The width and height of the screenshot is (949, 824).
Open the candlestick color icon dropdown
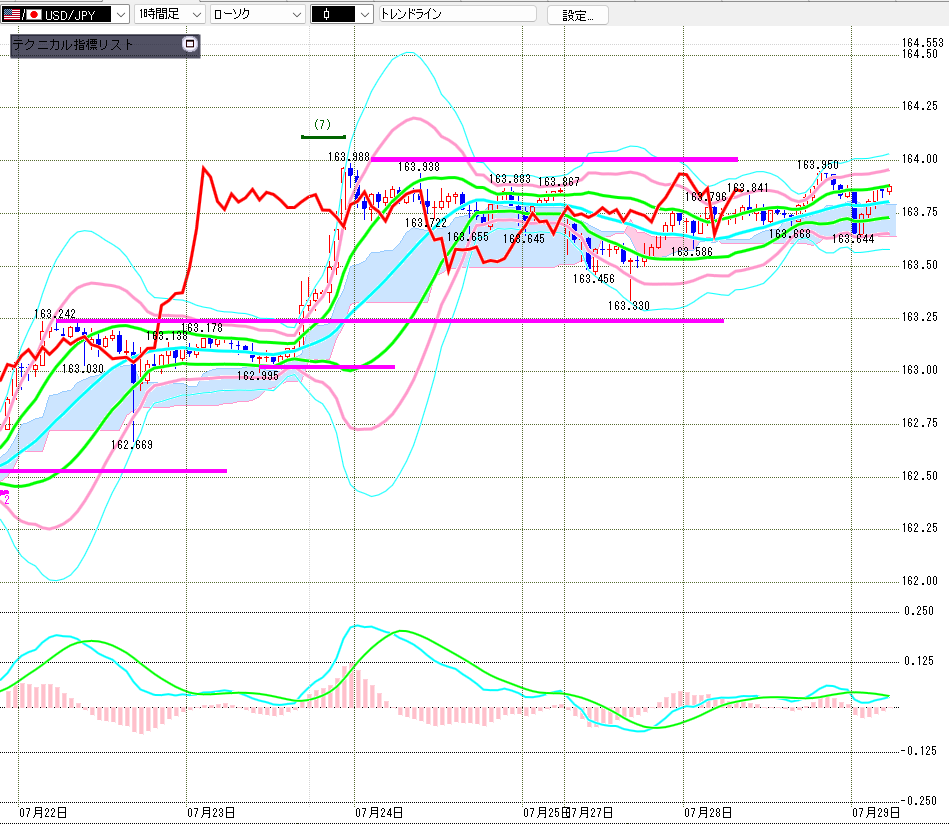(x=341, y=14)
